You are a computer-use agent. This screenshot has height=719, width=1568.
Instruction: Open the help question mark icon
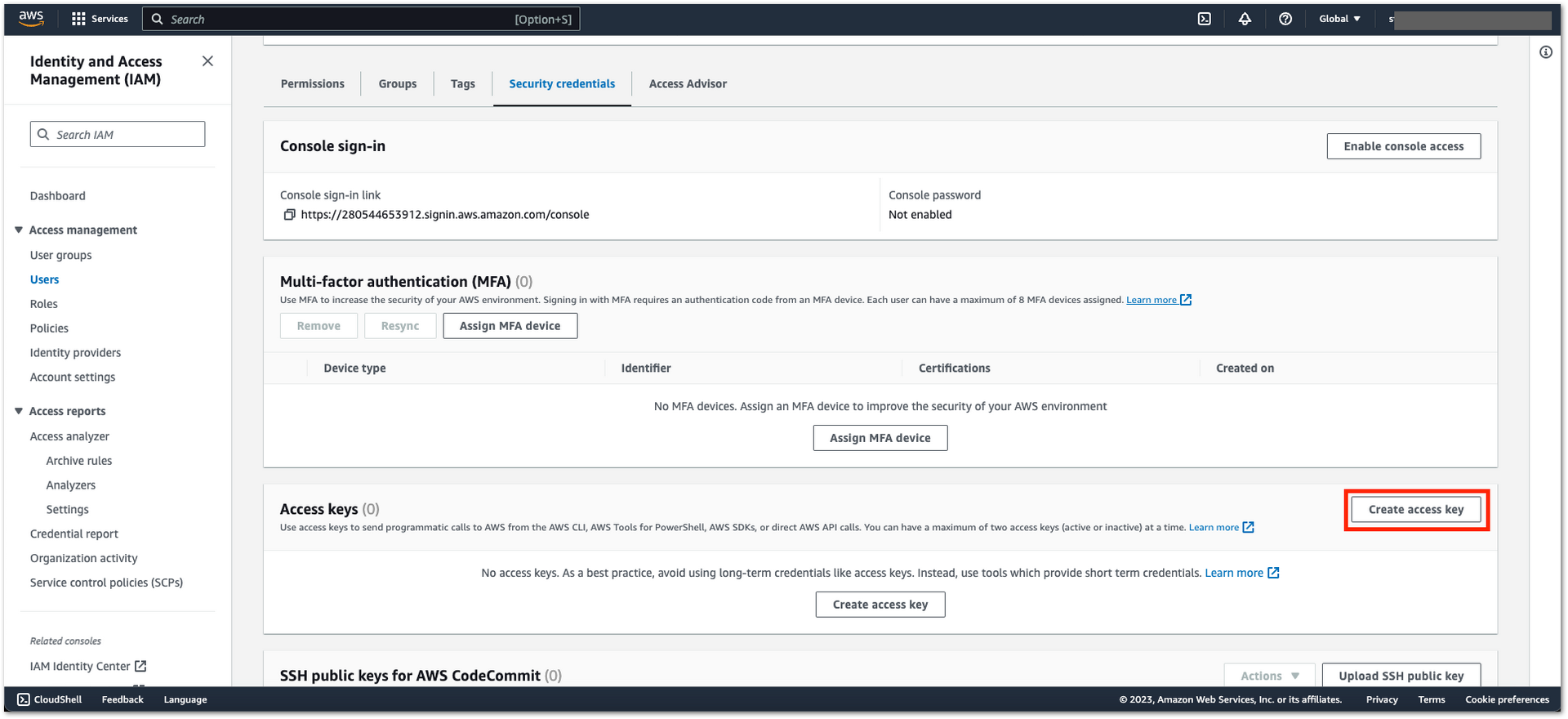1285,19
